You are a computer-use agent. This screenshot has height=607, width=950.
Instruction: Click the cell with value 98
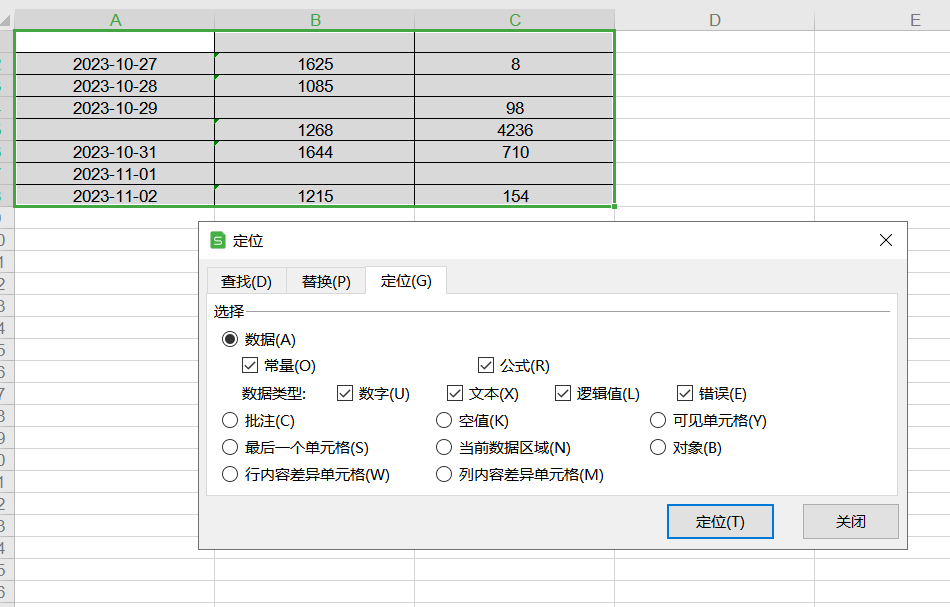click(x=514, y=108)
